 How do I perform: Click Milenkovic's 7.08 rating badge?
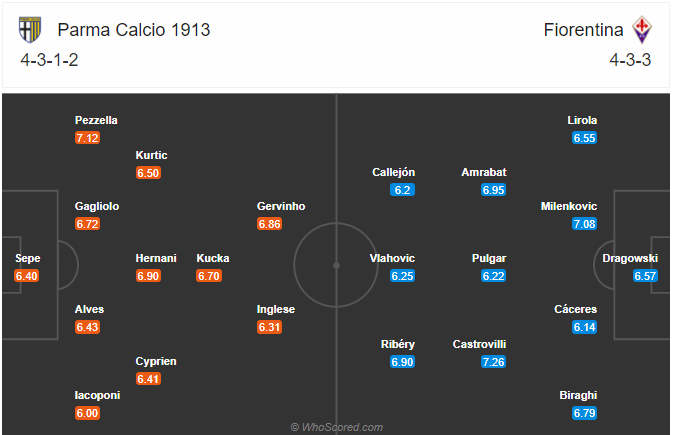(584, 224)
